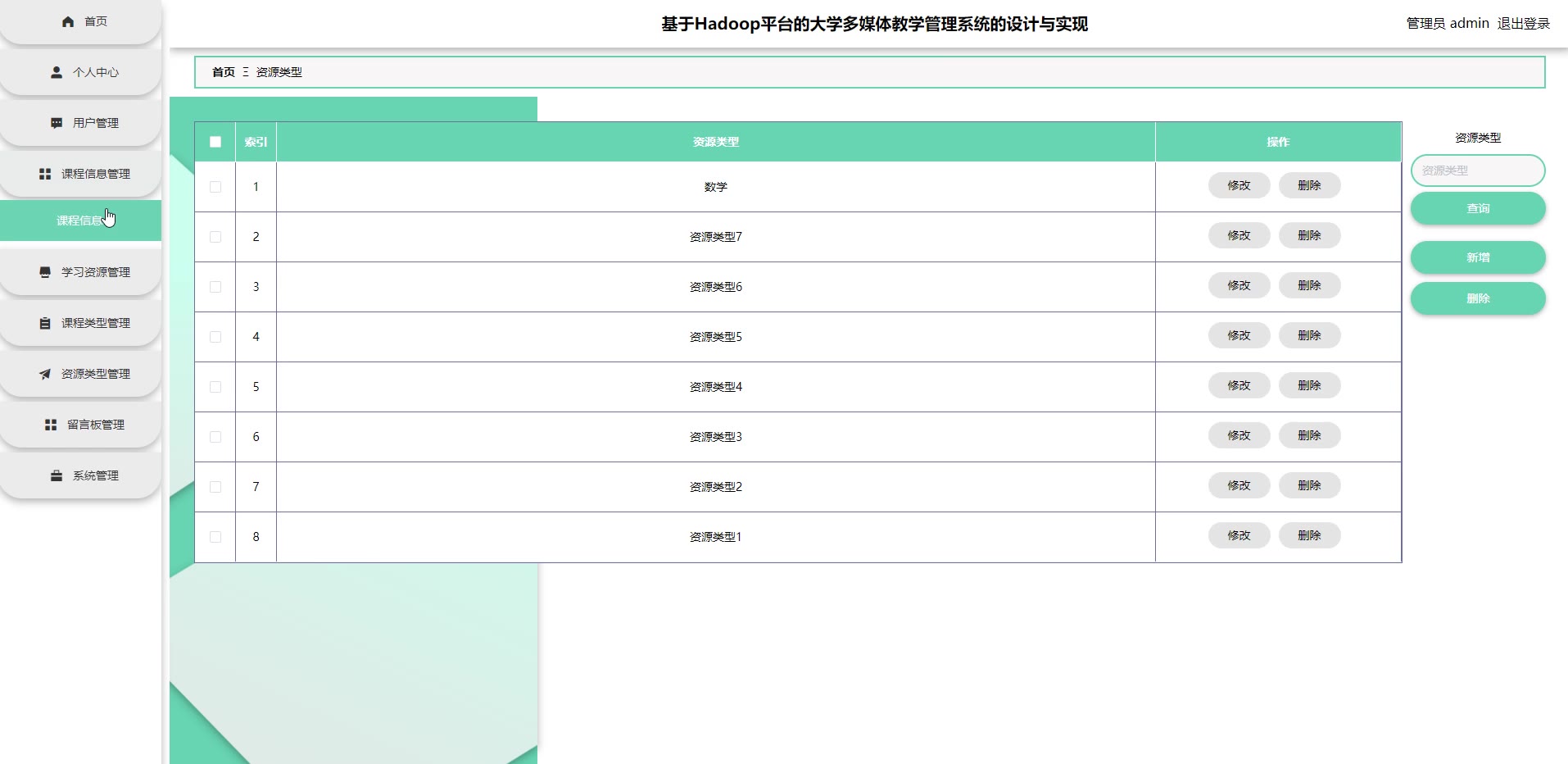
Task: Expand the 用户管理 sidebar menu
Action: click(x=80, y=123)
